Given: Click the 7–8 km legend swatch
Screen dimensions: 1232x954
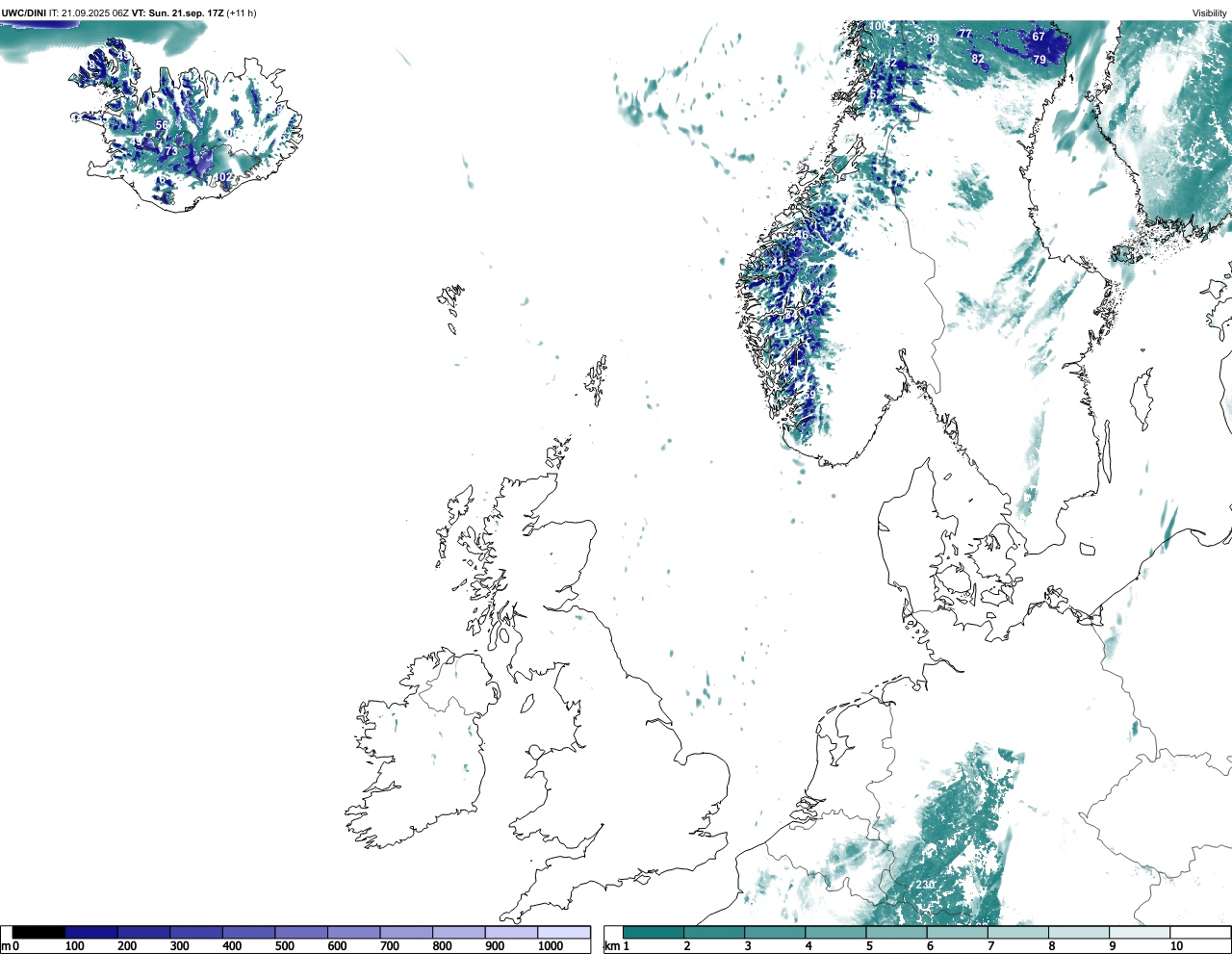Looking at the screenshot, I should 1017,932.
